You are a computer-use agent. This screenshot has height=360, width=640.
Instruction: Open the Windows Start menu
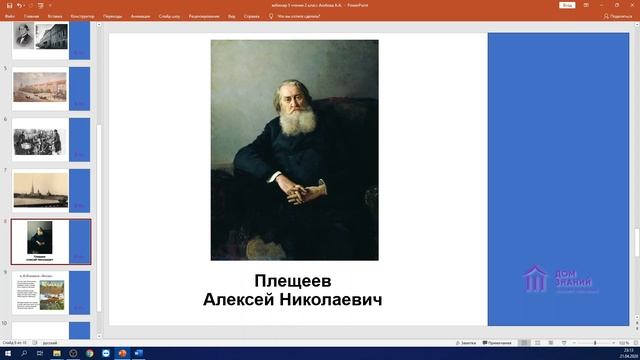(x=8, y=353)
